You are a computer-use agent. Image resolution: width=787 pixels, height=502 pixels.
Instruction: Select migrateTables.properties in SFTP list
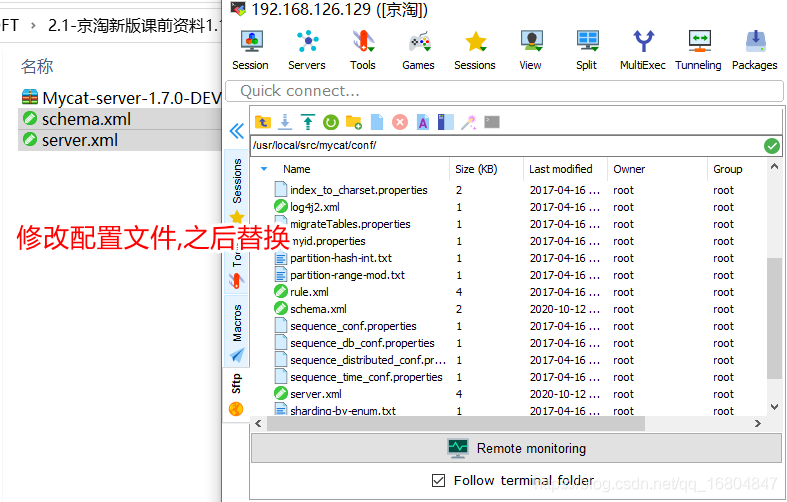coord(350,224)
